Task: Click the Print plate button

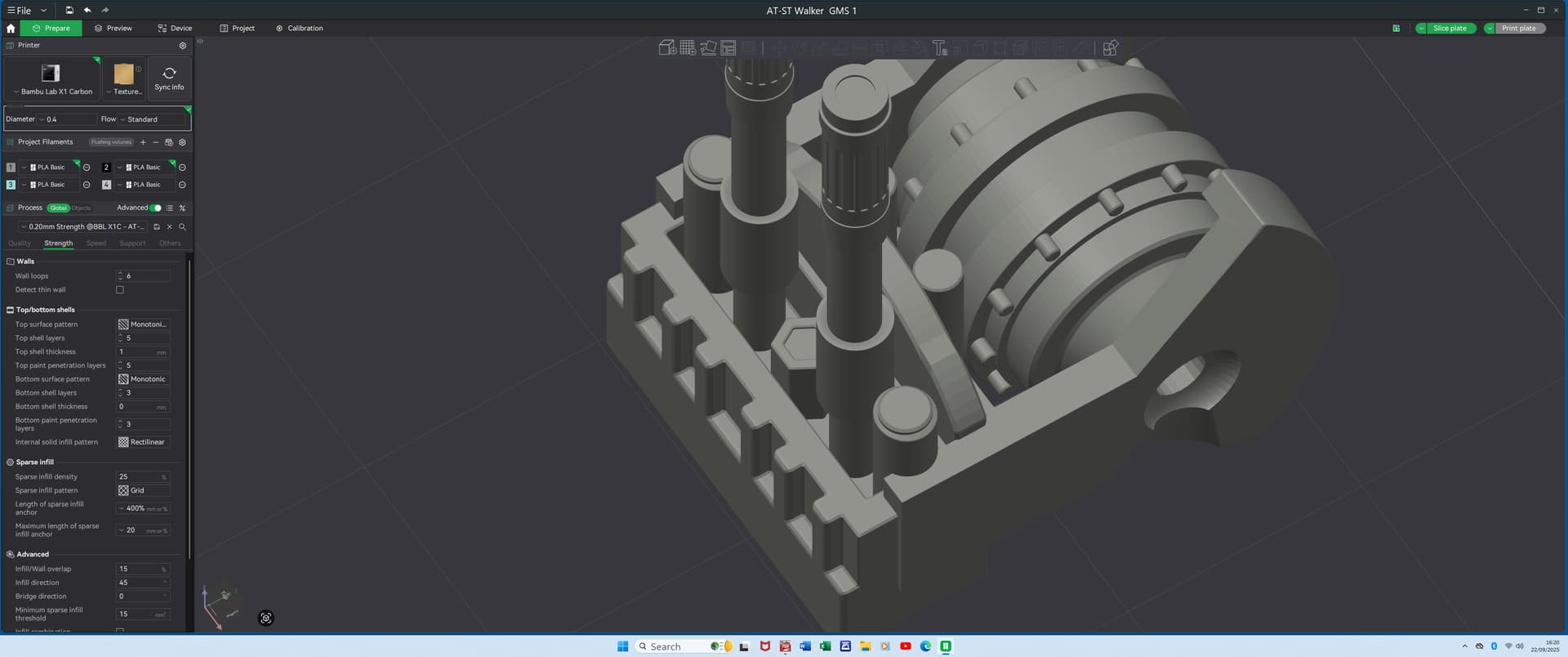Action: click(x=1519, y=29)
